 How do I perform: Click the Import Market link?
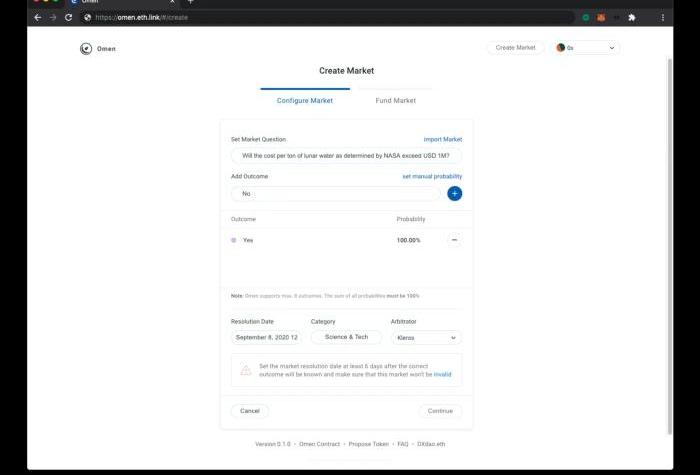[x=443, y=139]
